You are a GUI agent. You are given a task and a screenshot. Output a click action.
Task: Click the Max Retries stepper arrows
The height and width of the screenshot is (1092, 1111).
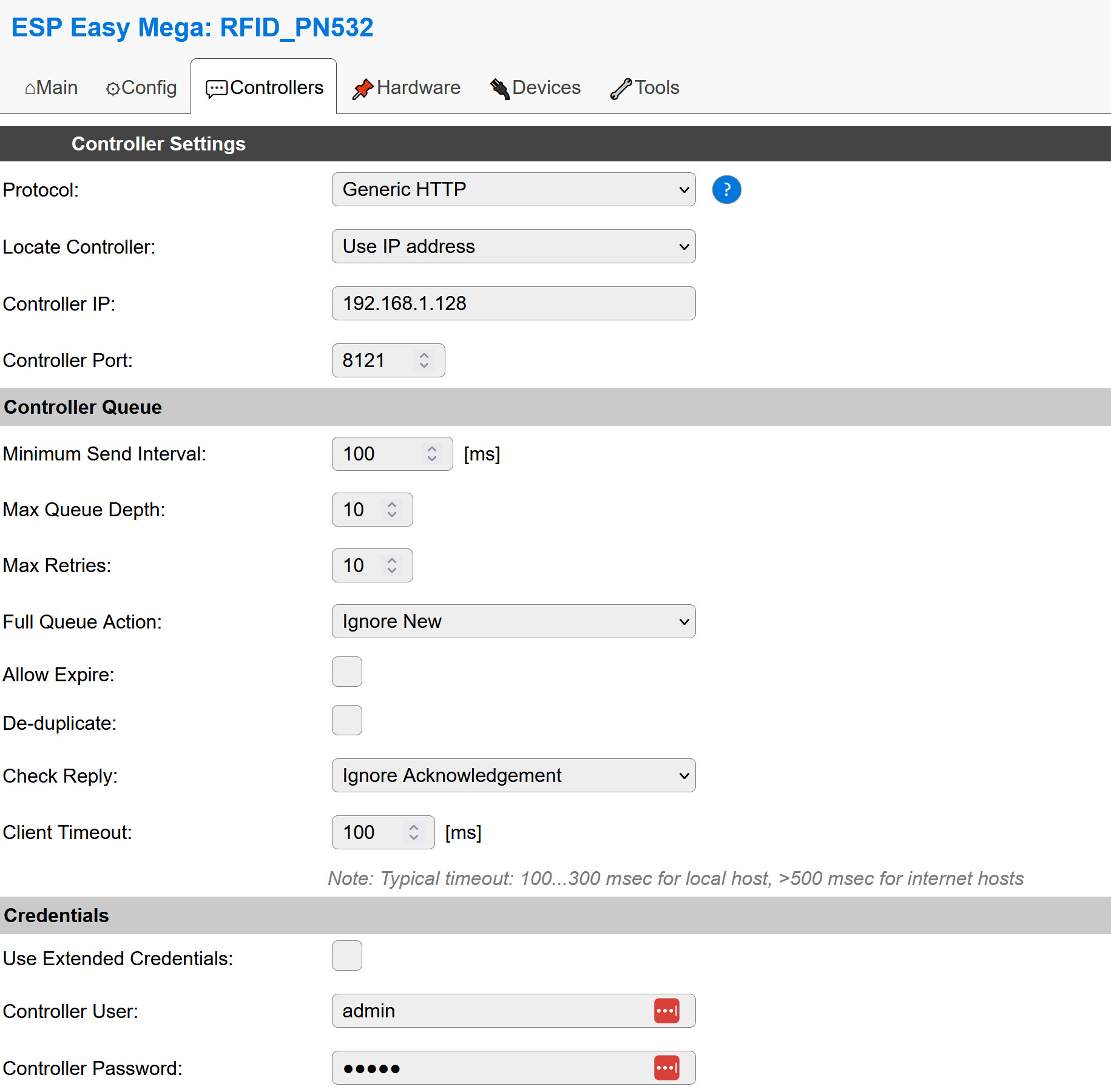[x=392, y=565]
